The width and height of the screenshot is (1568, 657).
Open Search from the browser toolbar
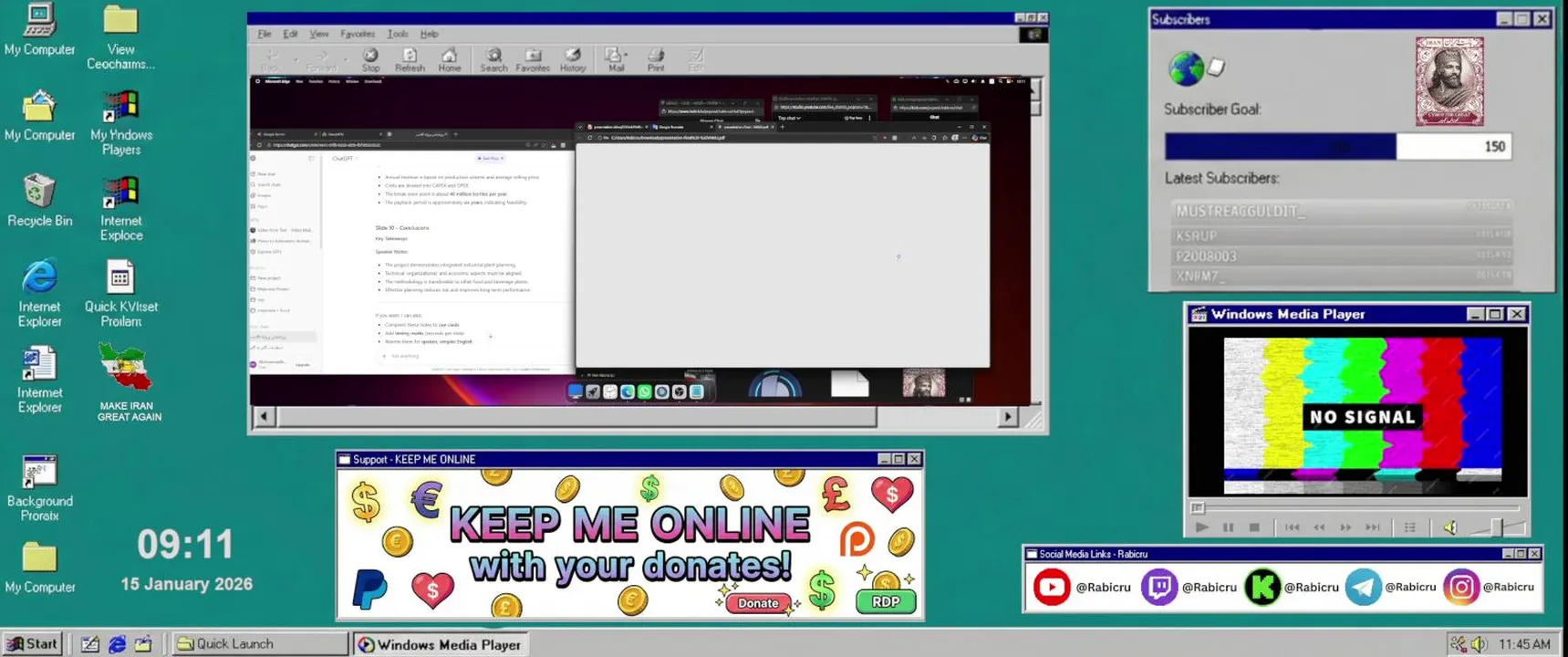(x=493, y=59)
